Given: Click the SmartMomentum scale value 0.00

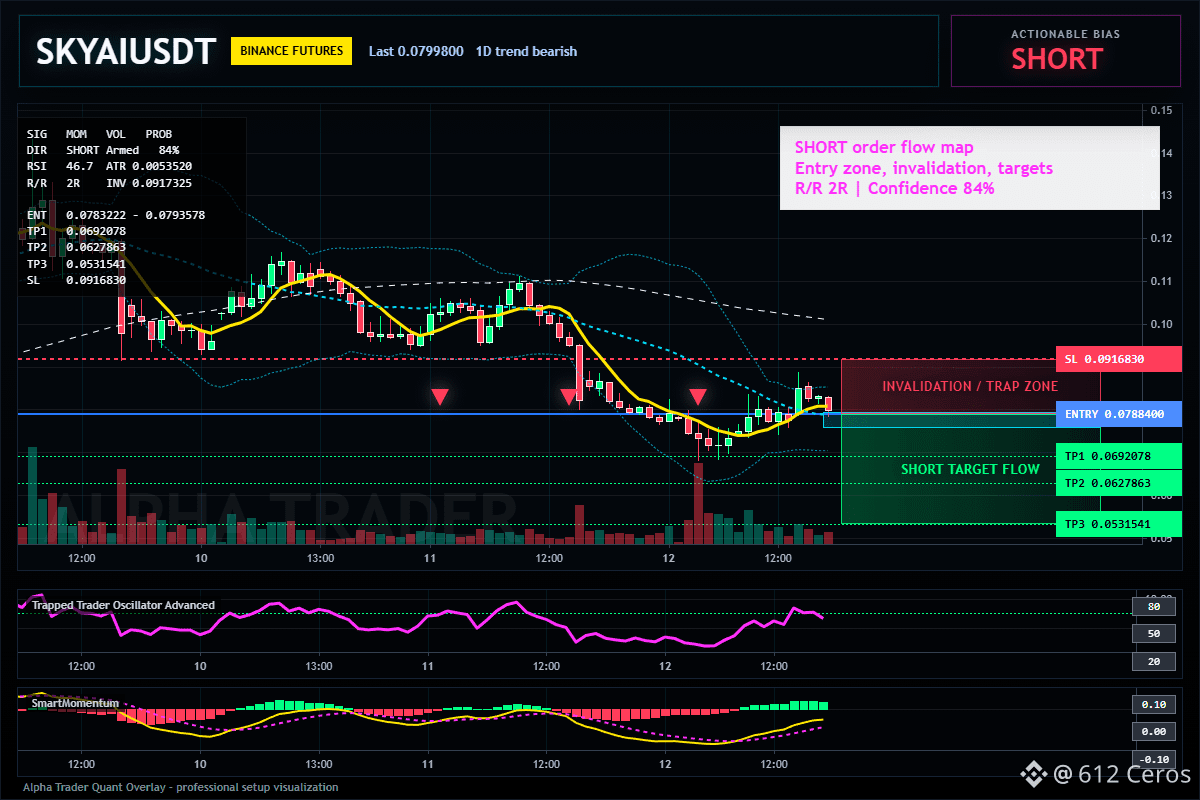Looking at the screenshot, I should click(1152, 732).
